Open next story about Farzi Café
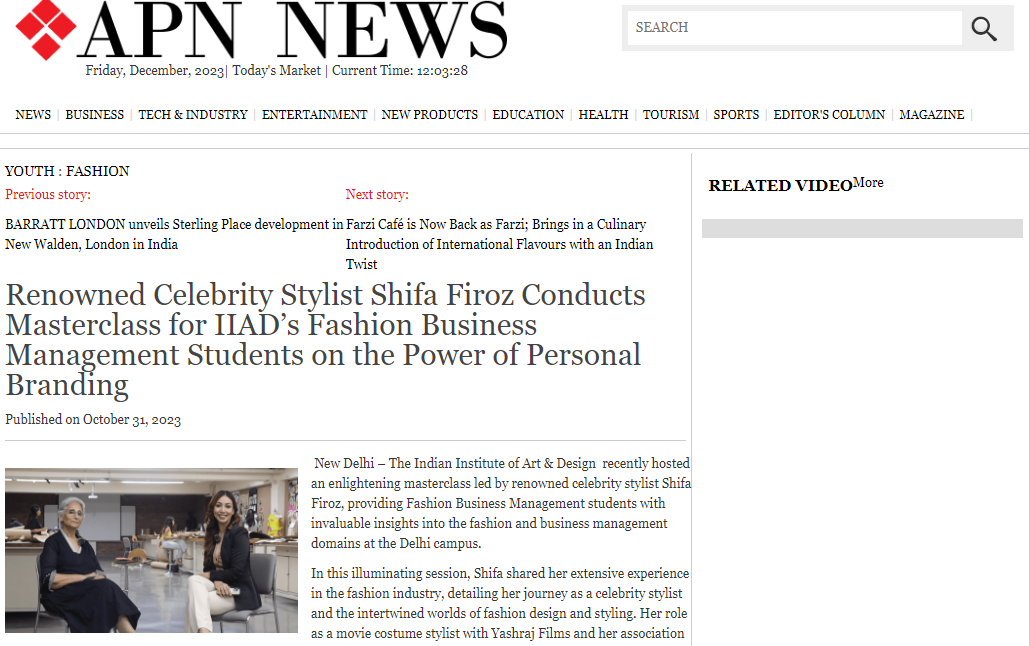This screenshot has width=1030, height=646. 499,244
